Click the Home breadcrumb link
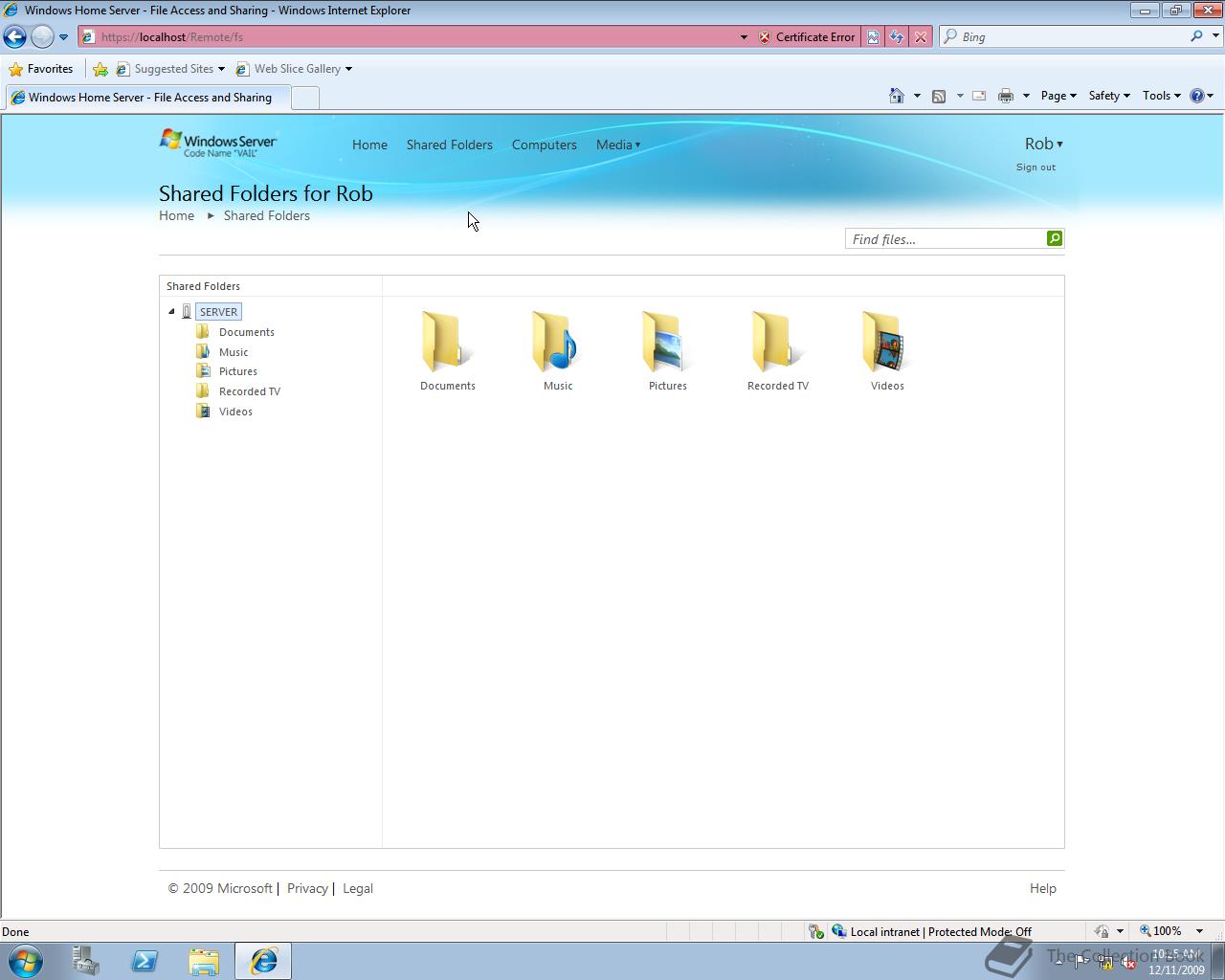The height and width of the screenshot is (980, 1225). pyautogui.click(x=176, y=215)
